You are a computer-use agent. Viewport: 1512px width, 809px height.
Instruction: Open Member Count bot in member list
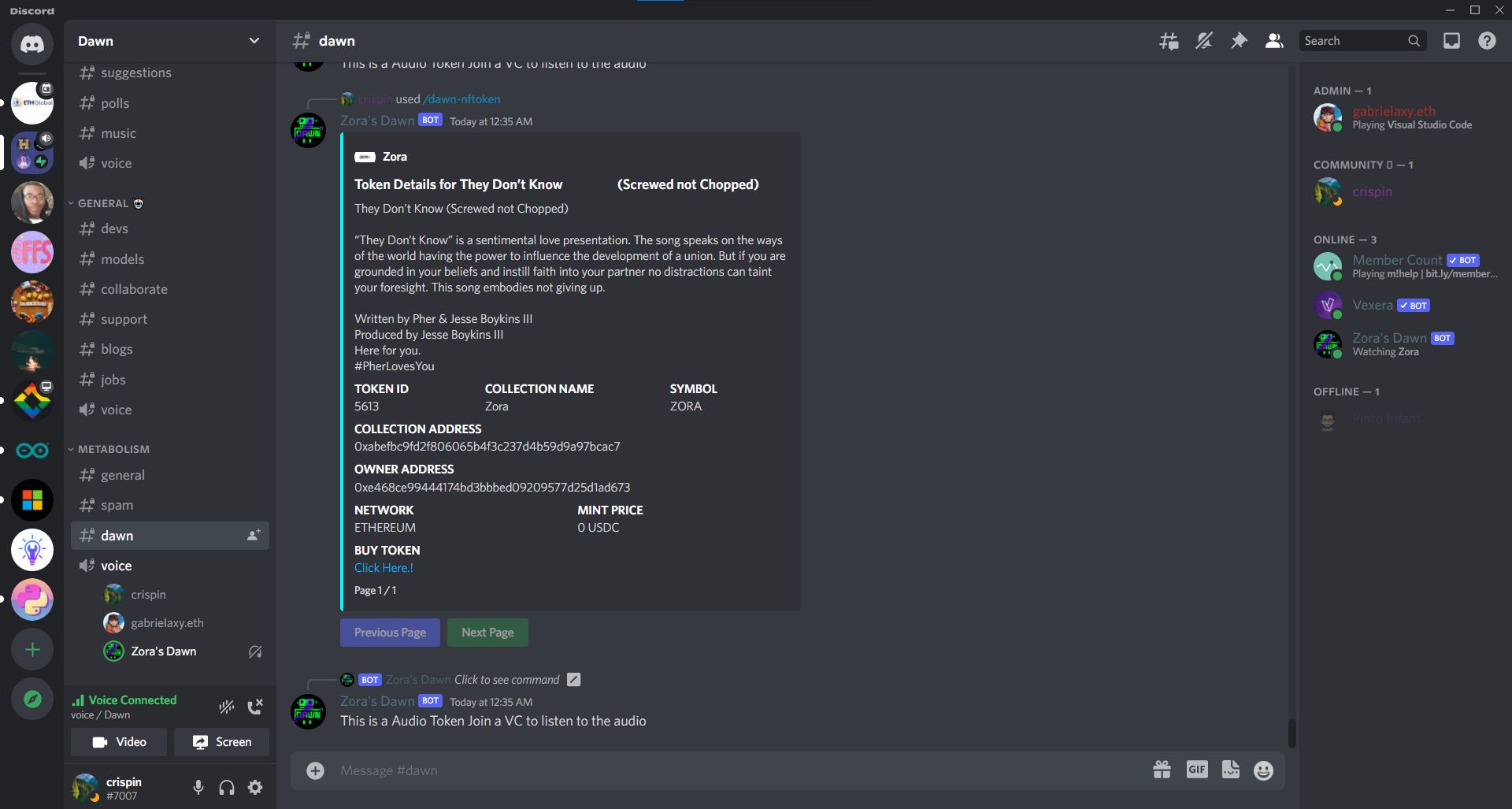(1402, 266)
